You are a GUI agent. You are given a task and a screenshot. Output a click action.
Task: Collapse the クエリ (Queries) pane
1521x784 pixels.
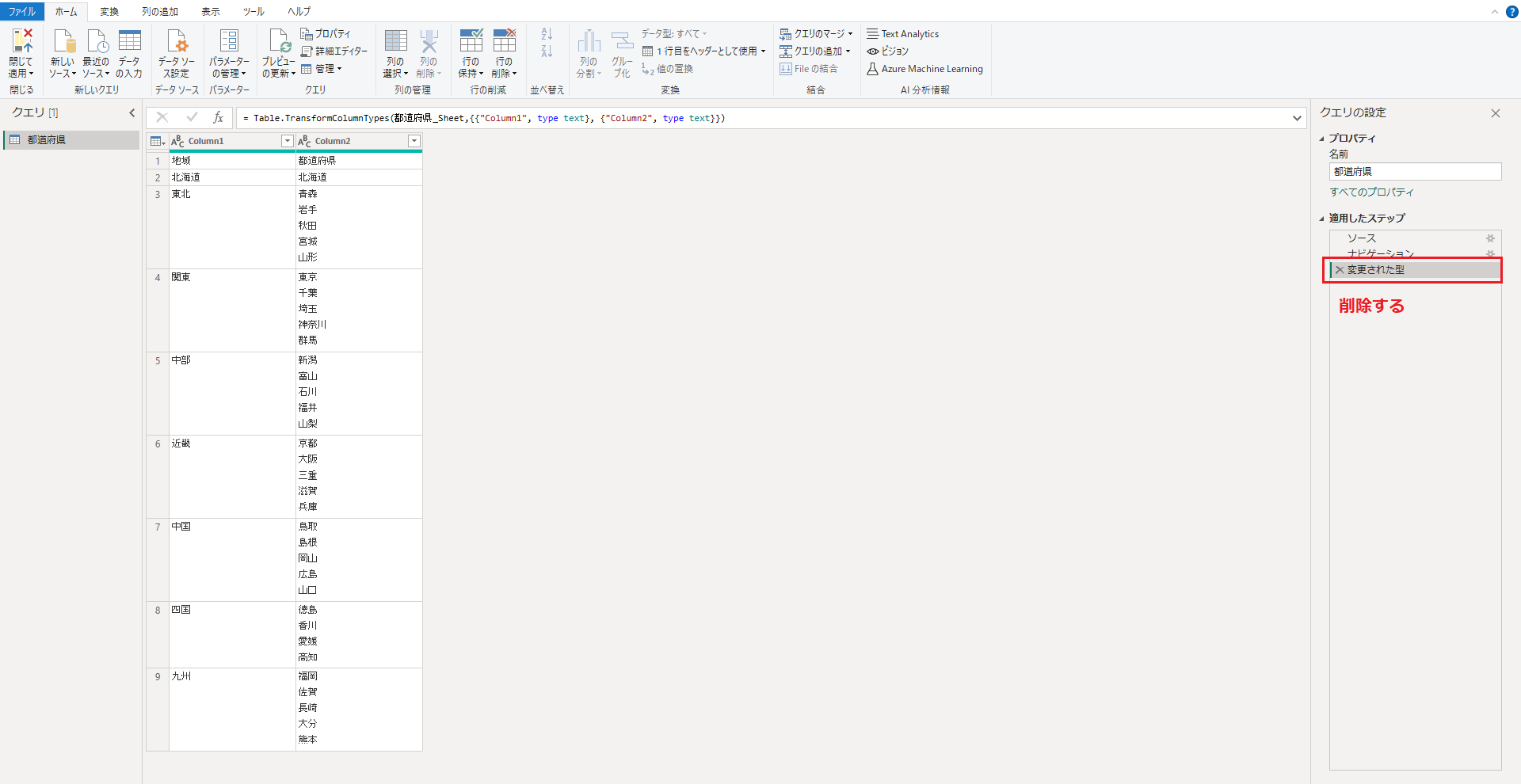tap(132, 113)
